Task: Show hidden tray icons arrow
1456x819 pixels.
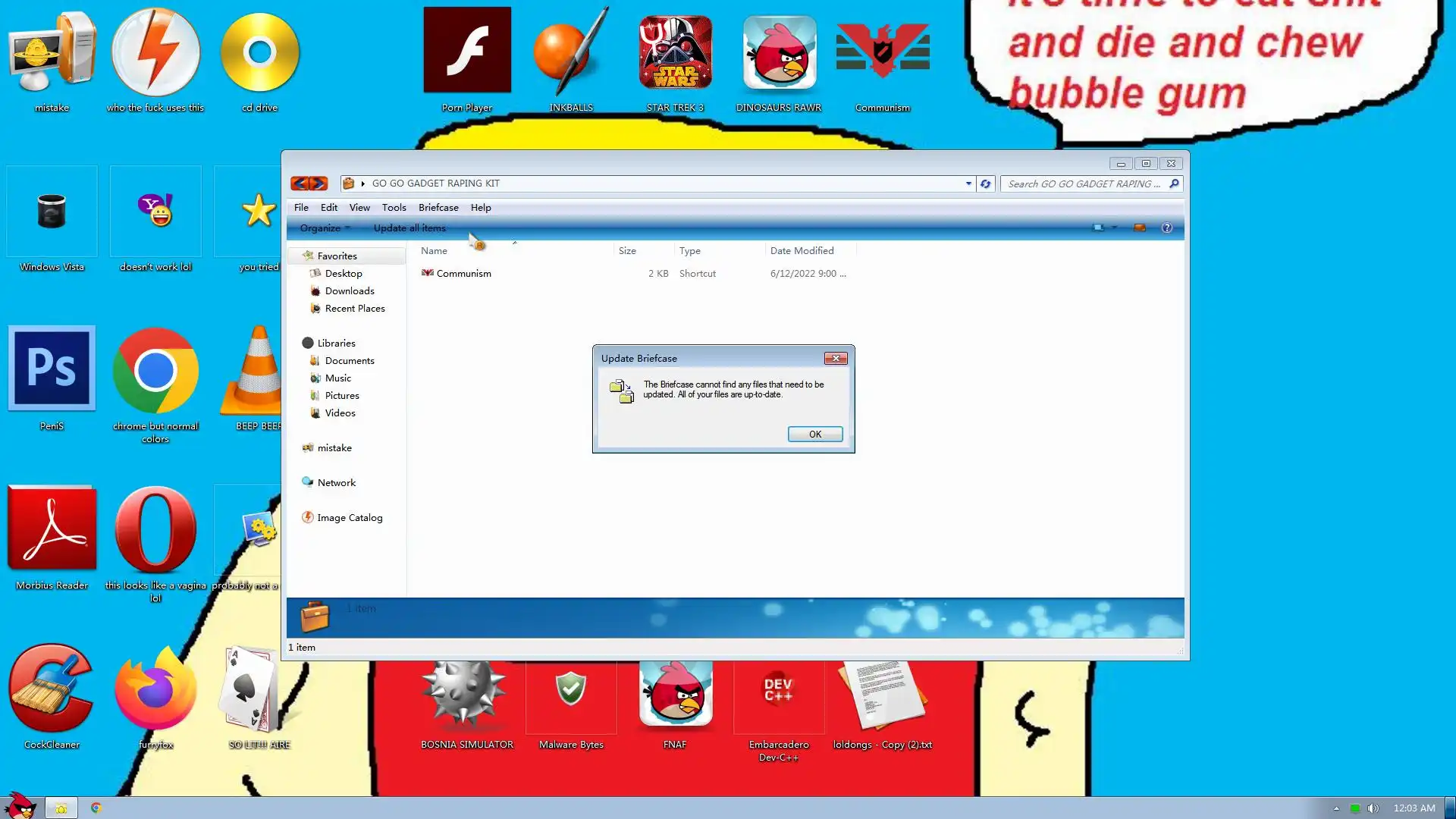Action: point(1336,808)
